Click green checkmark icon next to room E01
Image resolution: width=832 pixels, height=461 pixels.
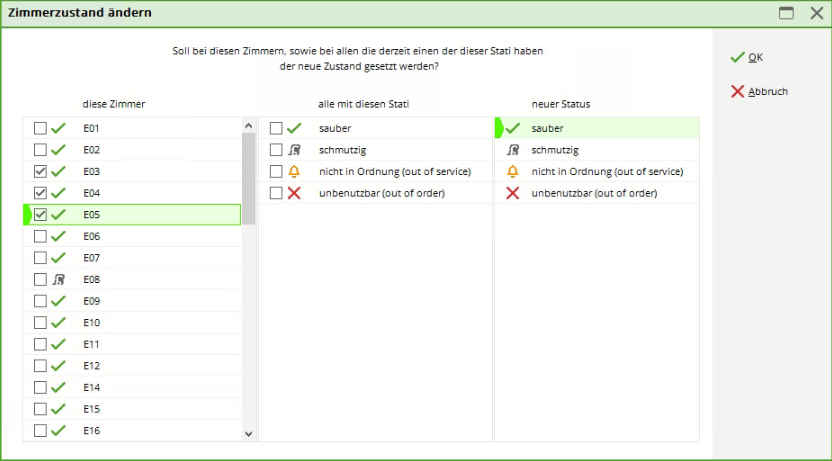click(59, 128)
